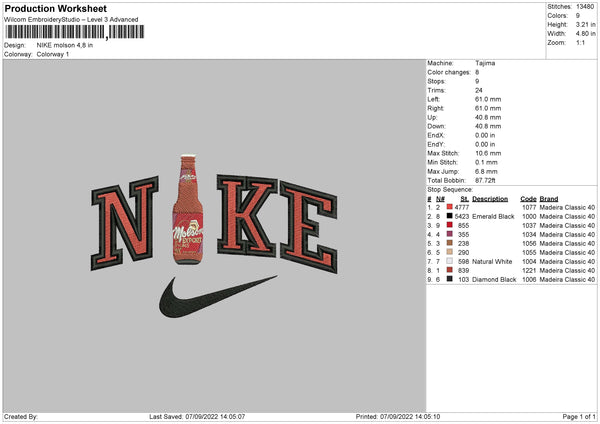Select the black swoosh in the design preview

(x=217, y=297)
